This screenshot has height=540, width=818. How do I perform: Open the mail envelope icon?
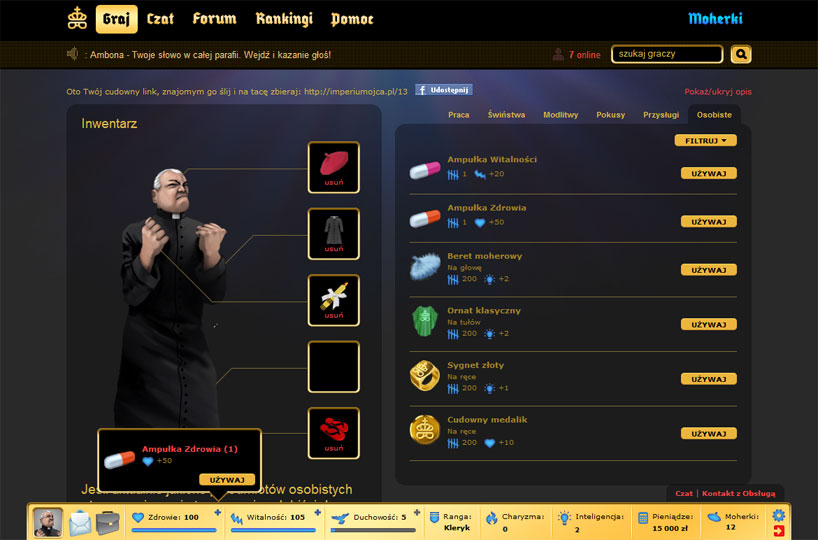coord(80,522)
